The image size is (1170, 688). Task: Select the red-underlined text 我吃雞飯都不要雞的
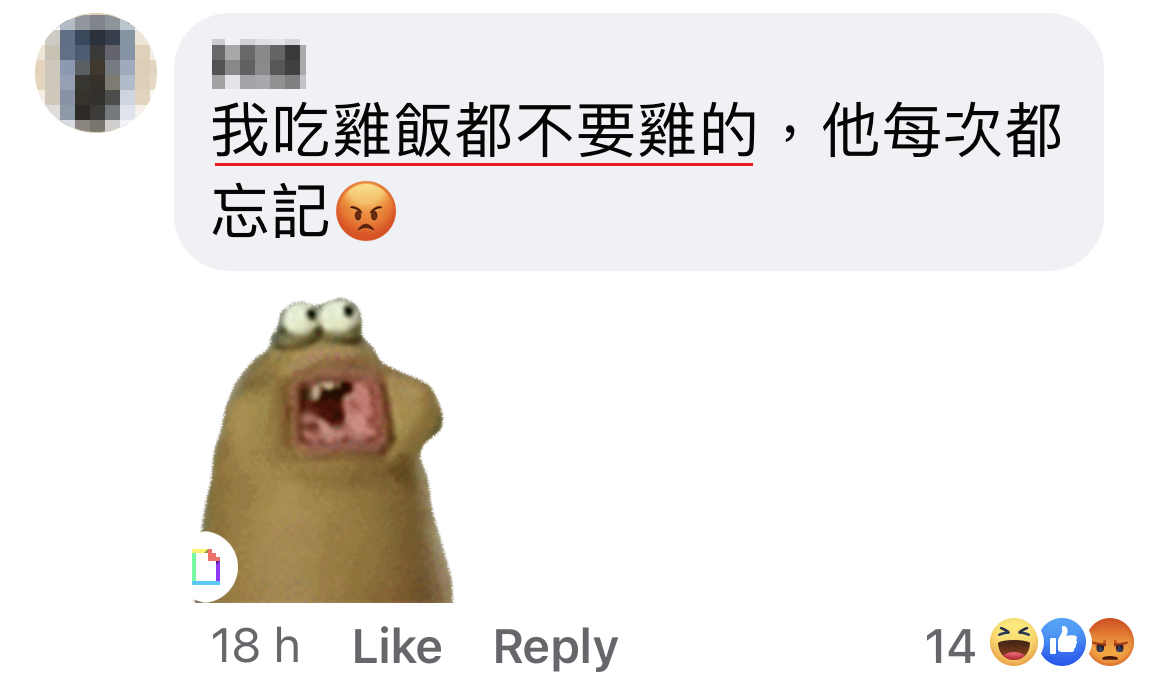tap(484, 131)
